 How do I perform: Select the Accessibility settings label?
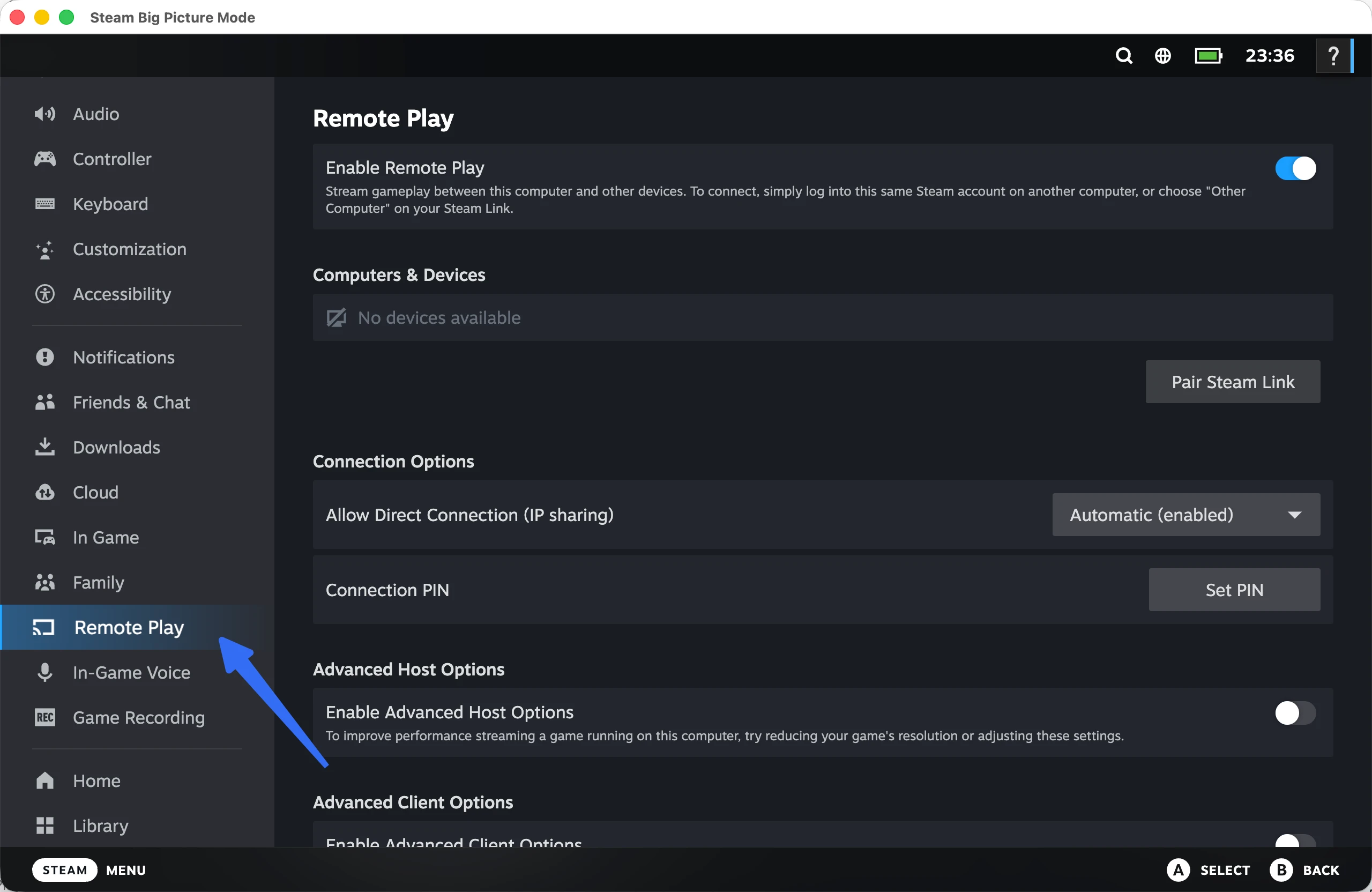click(122, 294)
